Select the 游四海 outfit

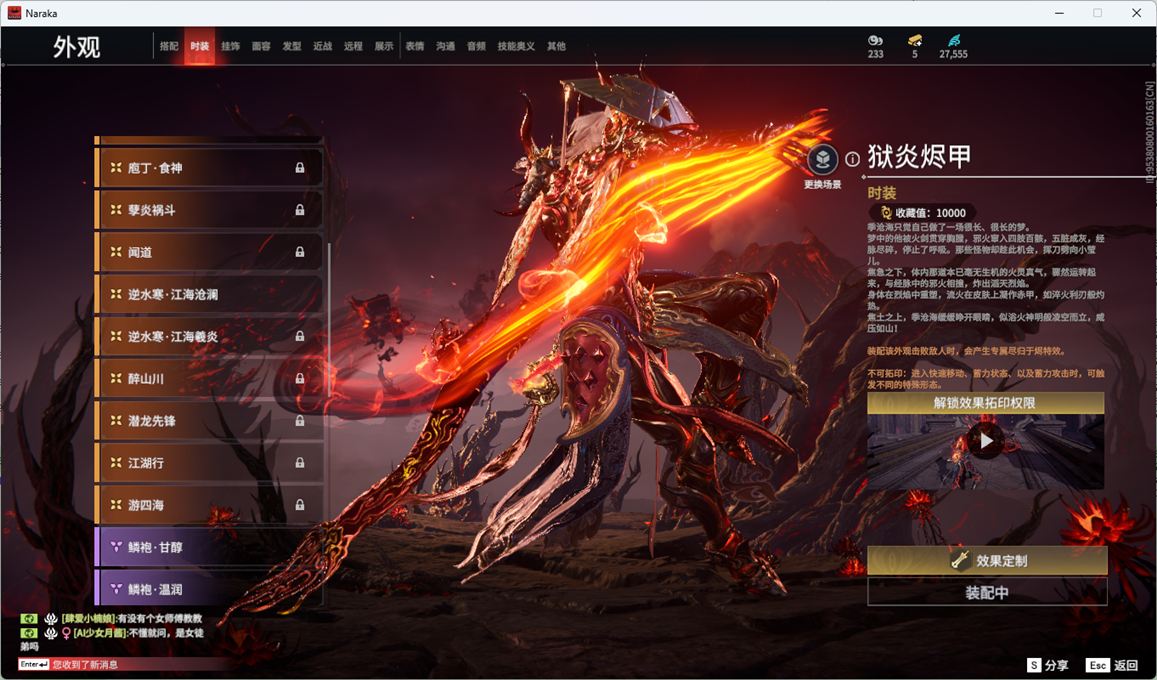(210, 505)
